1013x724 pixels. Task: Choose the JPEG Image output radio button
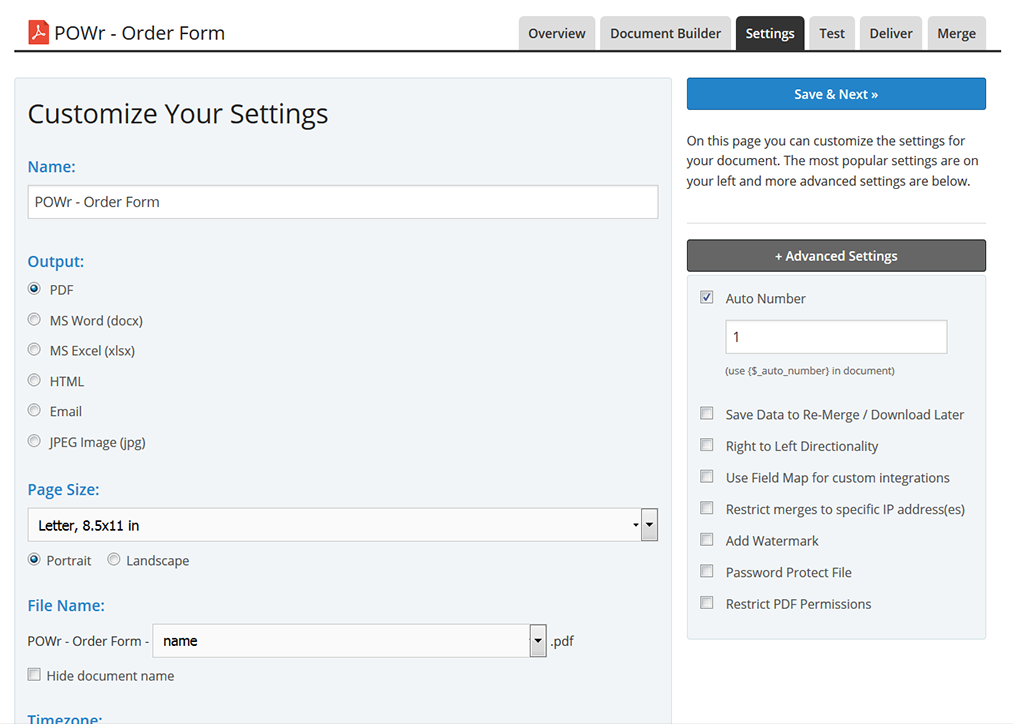click(x=35, y=441)
